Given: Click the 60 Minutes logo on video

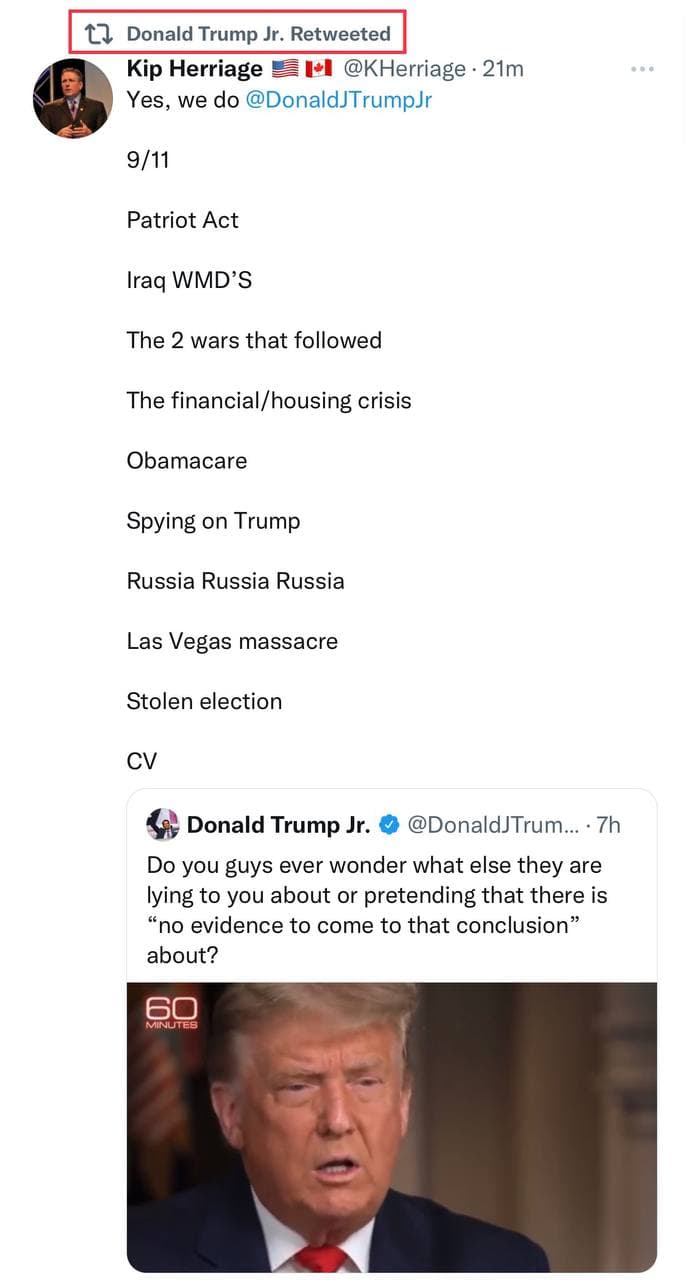Looking at the screenshot, I should 172,1010.
